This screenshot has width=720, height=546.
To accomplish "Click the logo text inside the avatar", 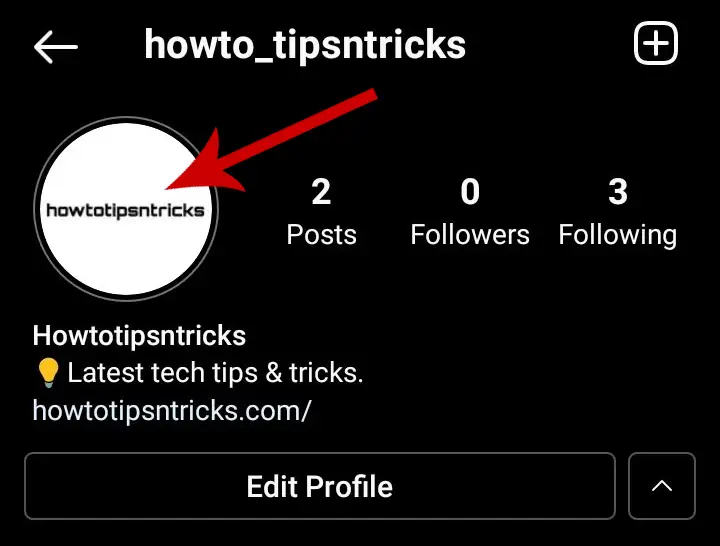I will (x=125, y=211).
